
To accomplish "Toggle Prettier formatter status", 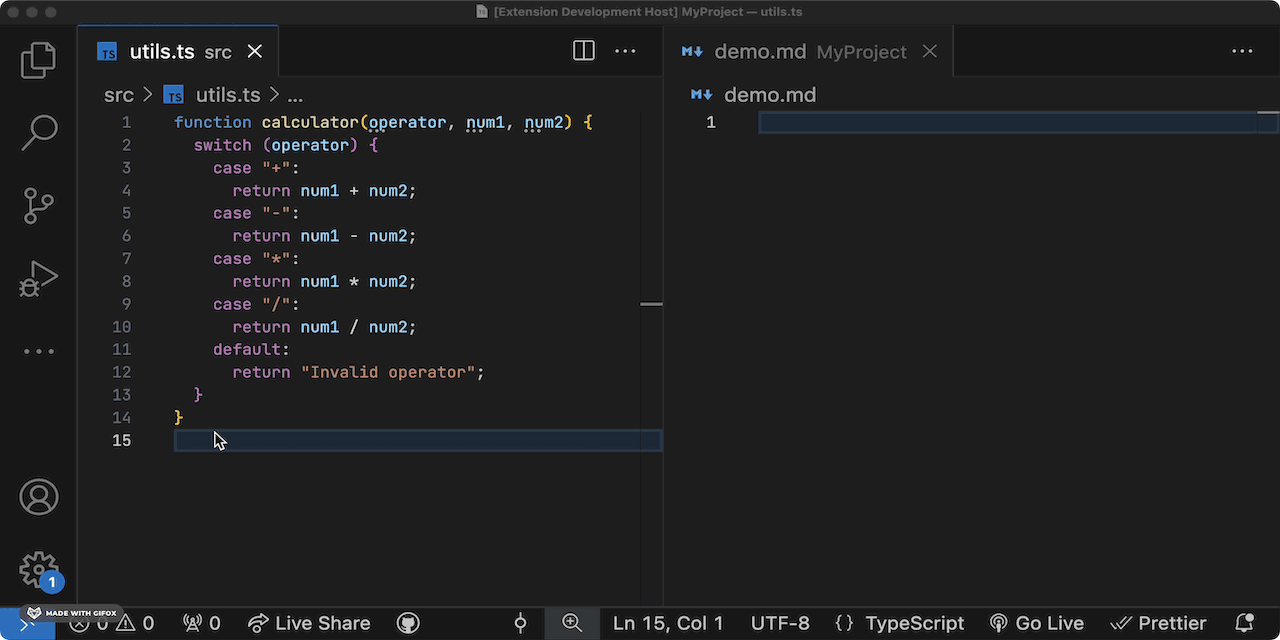I will (1158, 623).
